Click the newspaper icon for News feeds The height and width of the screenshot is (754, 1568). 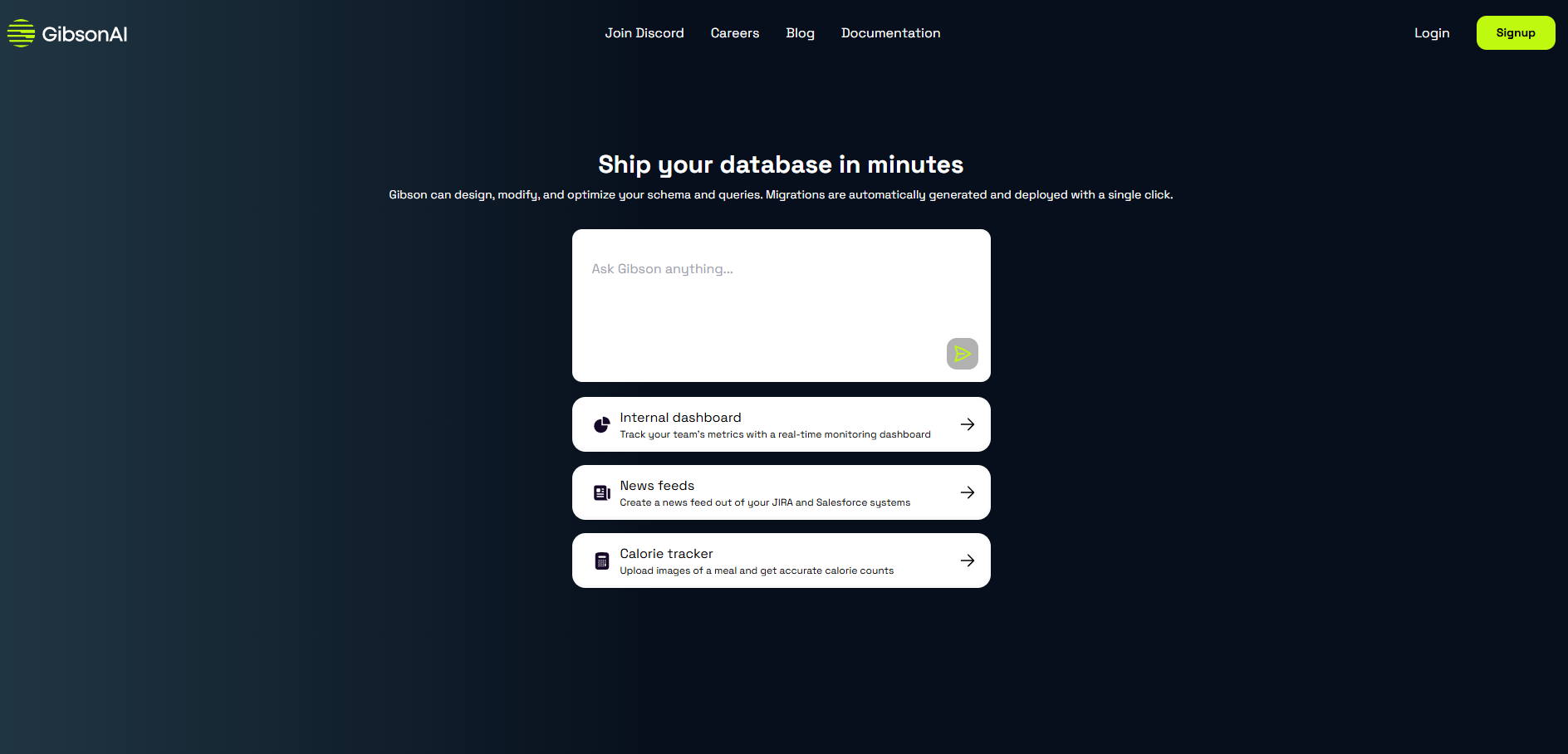pos(602,493)
